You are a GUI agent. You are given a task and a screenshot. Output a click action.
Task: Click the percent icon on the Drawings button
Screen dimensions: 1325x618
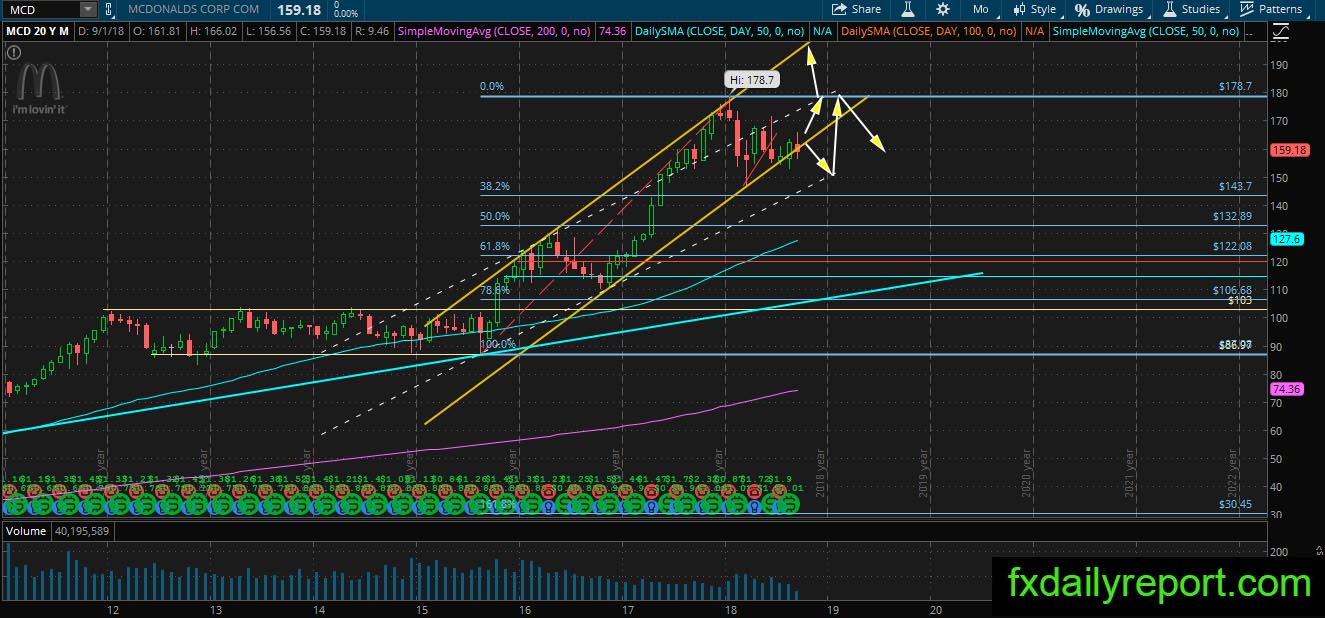tap(1082, 9)
